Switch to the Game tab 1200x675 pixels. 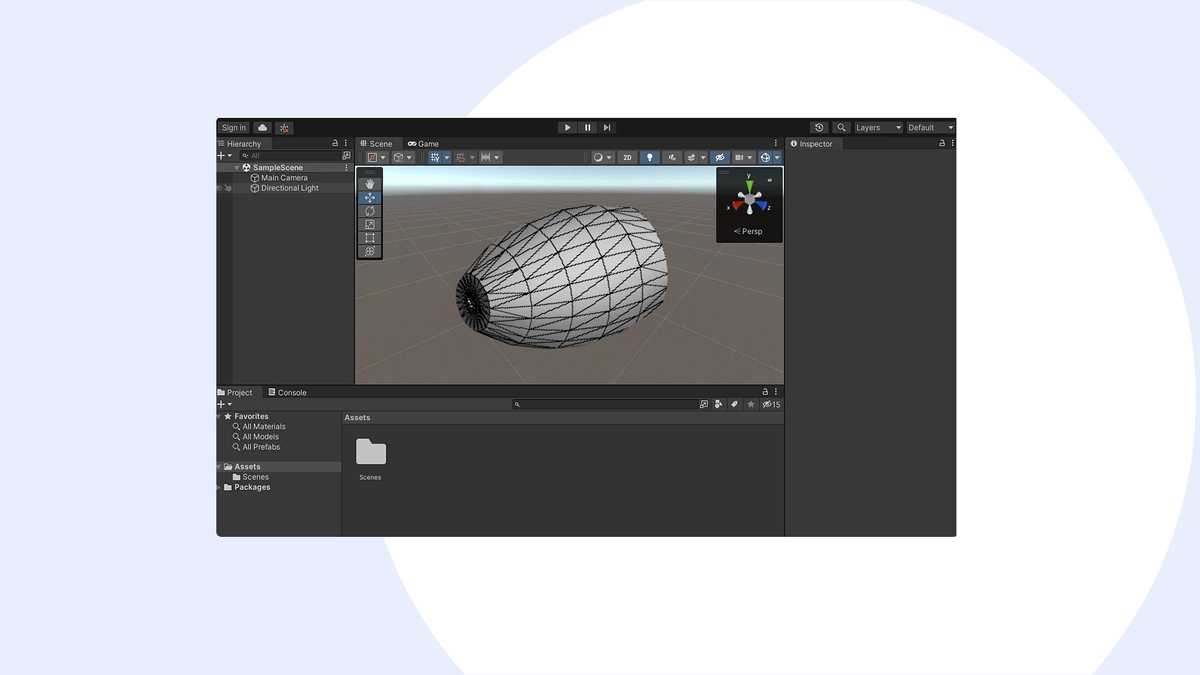click(423, 144)
